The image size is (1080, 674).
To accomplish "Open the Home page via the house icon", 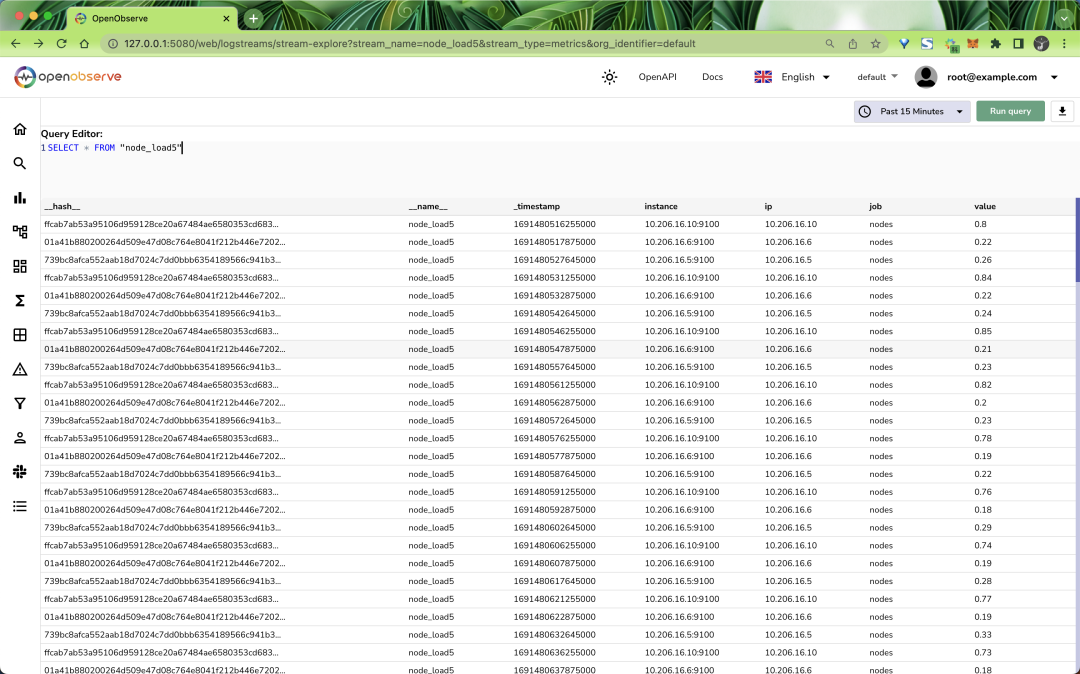I will pyautogui.click(x=19, y=129).
